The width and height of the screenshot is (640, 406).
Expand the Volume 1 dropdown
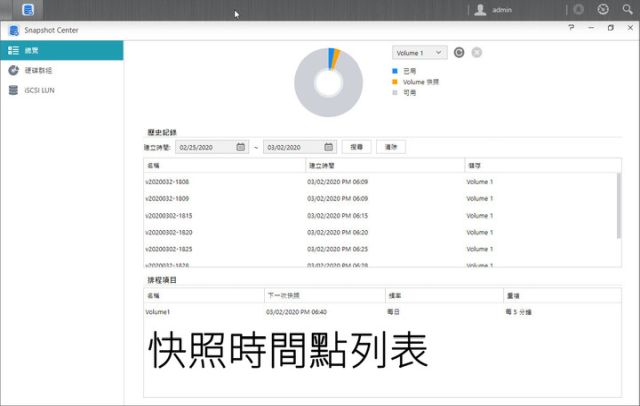pos(420,53)
